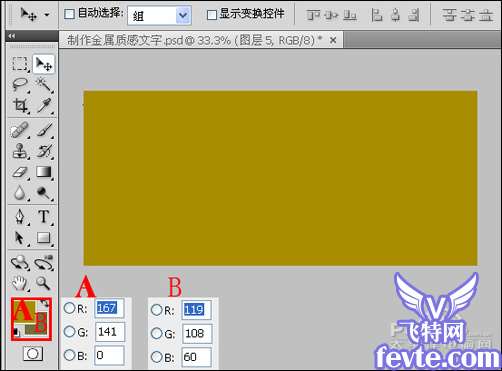This screenshot has width=502, height=371.
Task: Toggle Quick Mask mode button
Action: (x=33, y=354)
